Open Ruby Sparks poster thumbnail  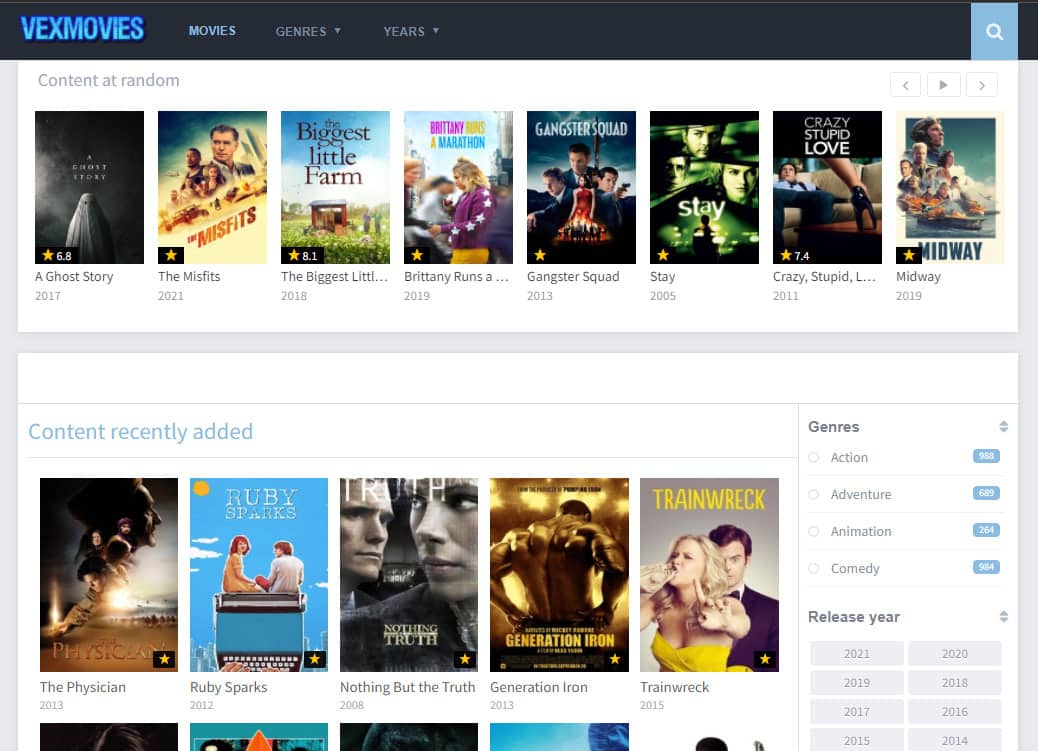(x=259, y=575)
